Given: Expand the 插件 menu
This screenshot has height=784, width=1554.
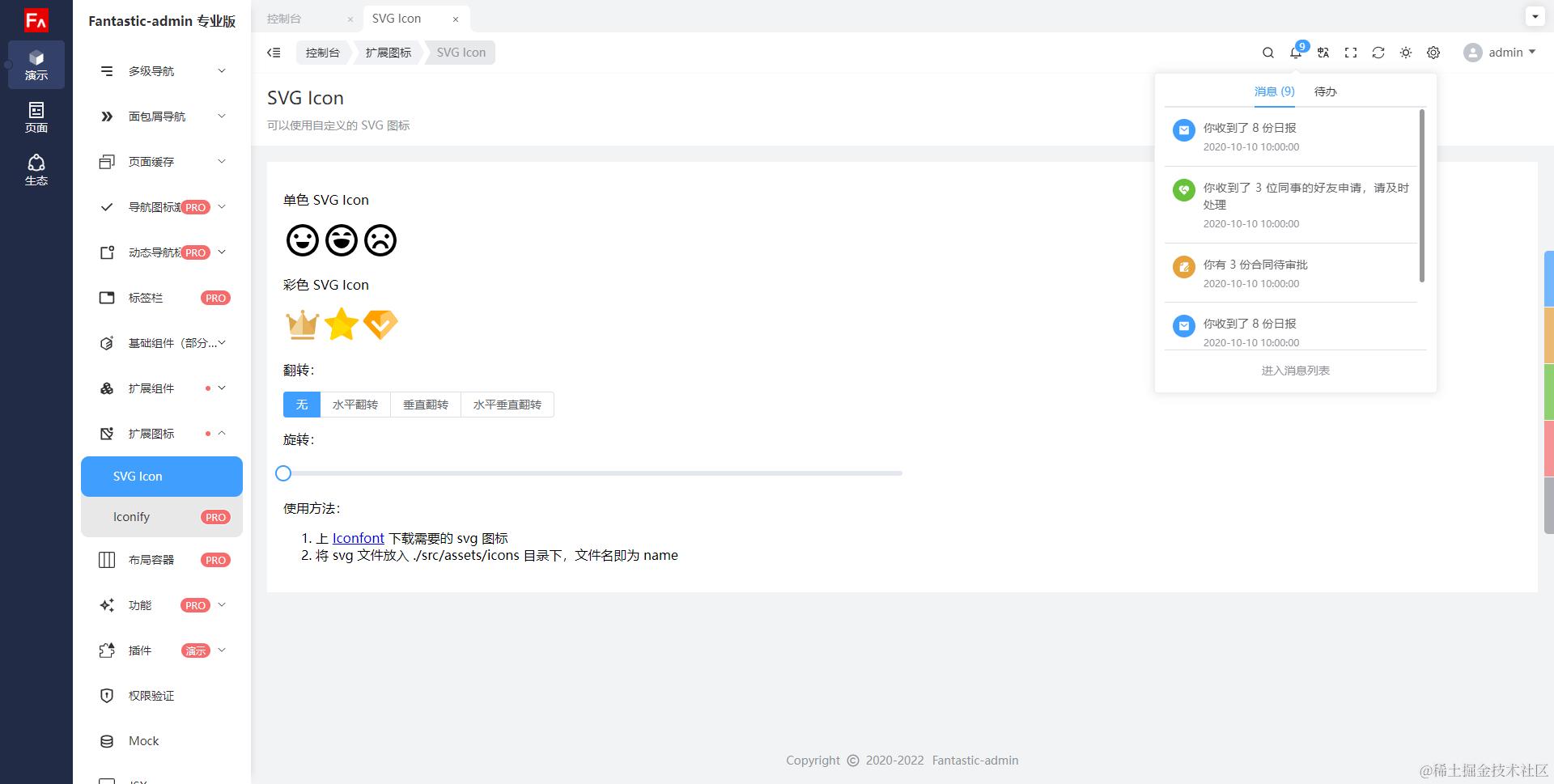Looking at the screenshot, I should tap(162, 651).
